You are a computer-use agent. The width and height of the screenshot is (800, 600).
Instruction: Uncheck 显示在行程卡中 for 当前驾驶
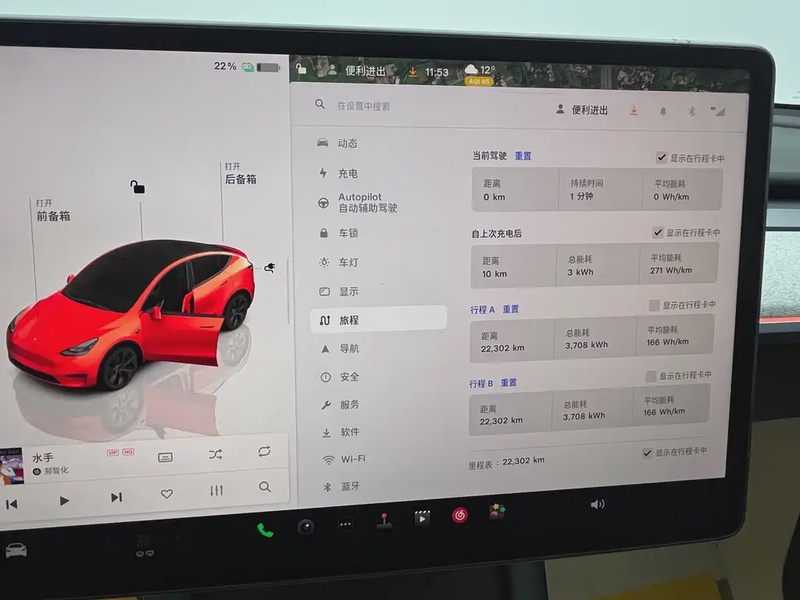coord(661,158)
